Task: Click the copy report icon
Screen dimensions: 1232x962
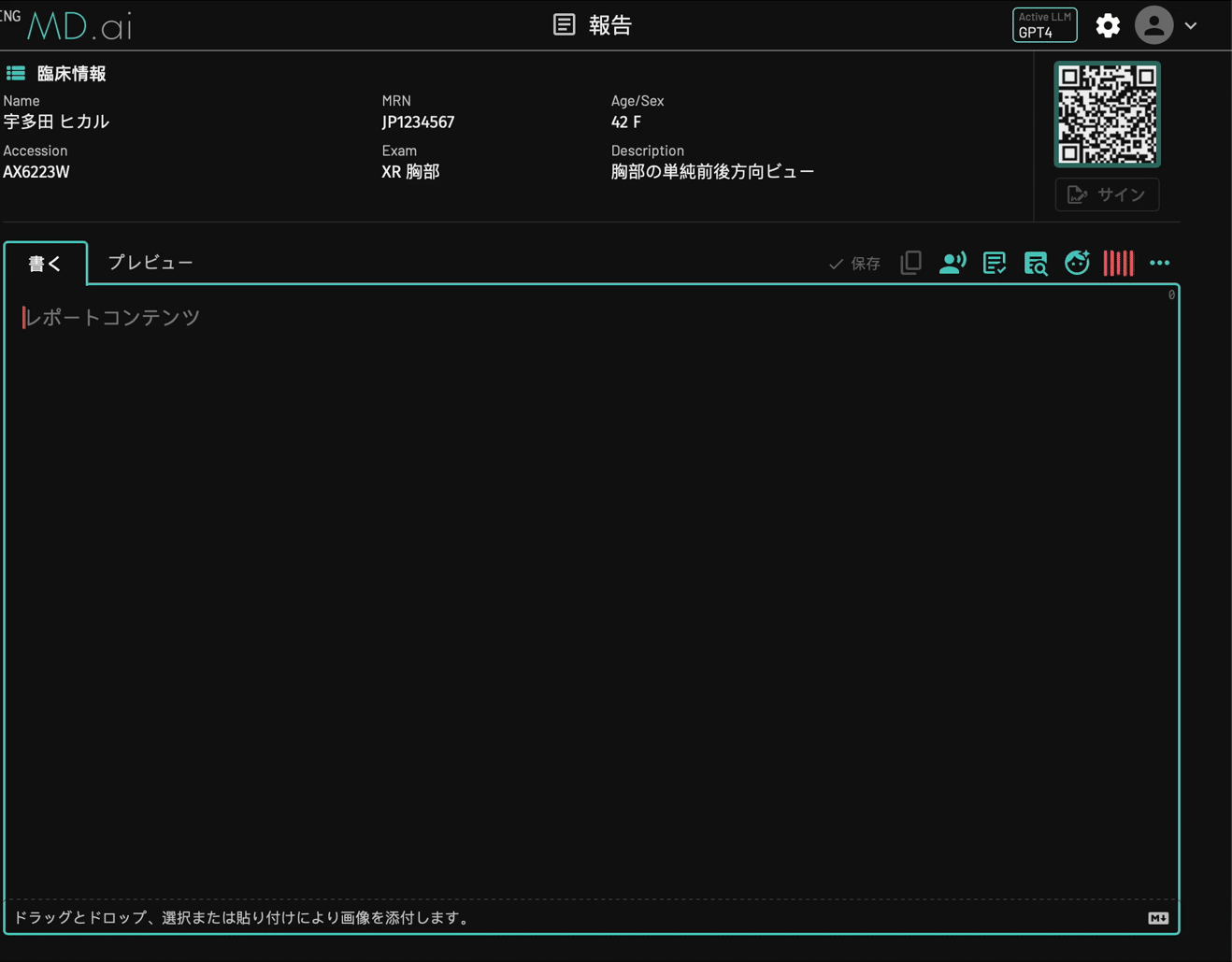Action: [x=910, y=263]
